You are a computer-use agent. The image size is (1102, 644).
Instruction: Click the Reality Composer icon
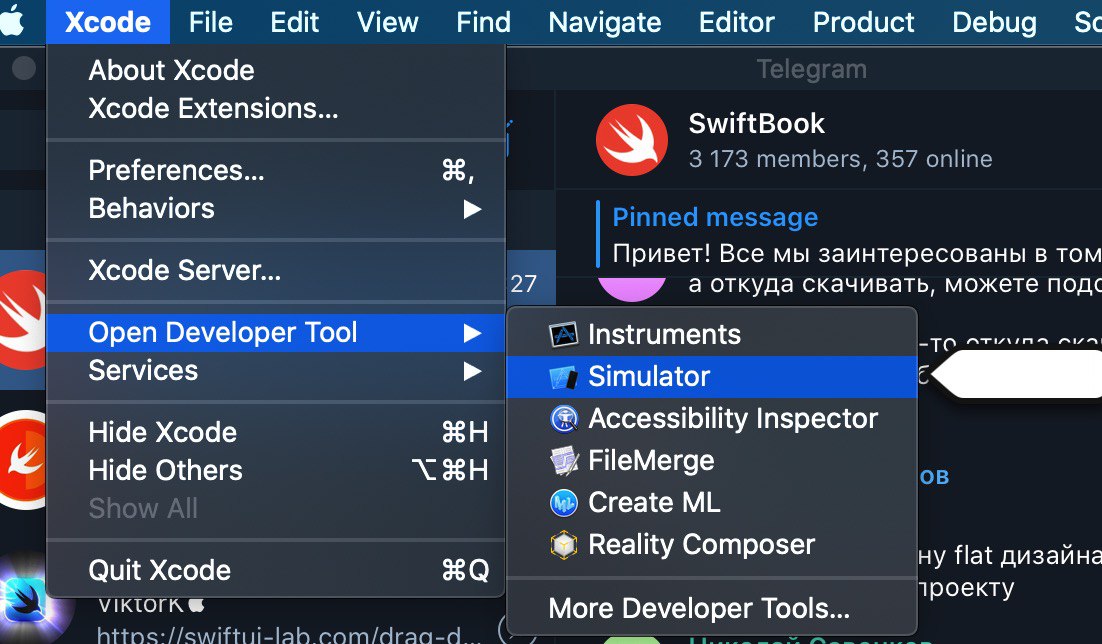[x=563, y=545]
